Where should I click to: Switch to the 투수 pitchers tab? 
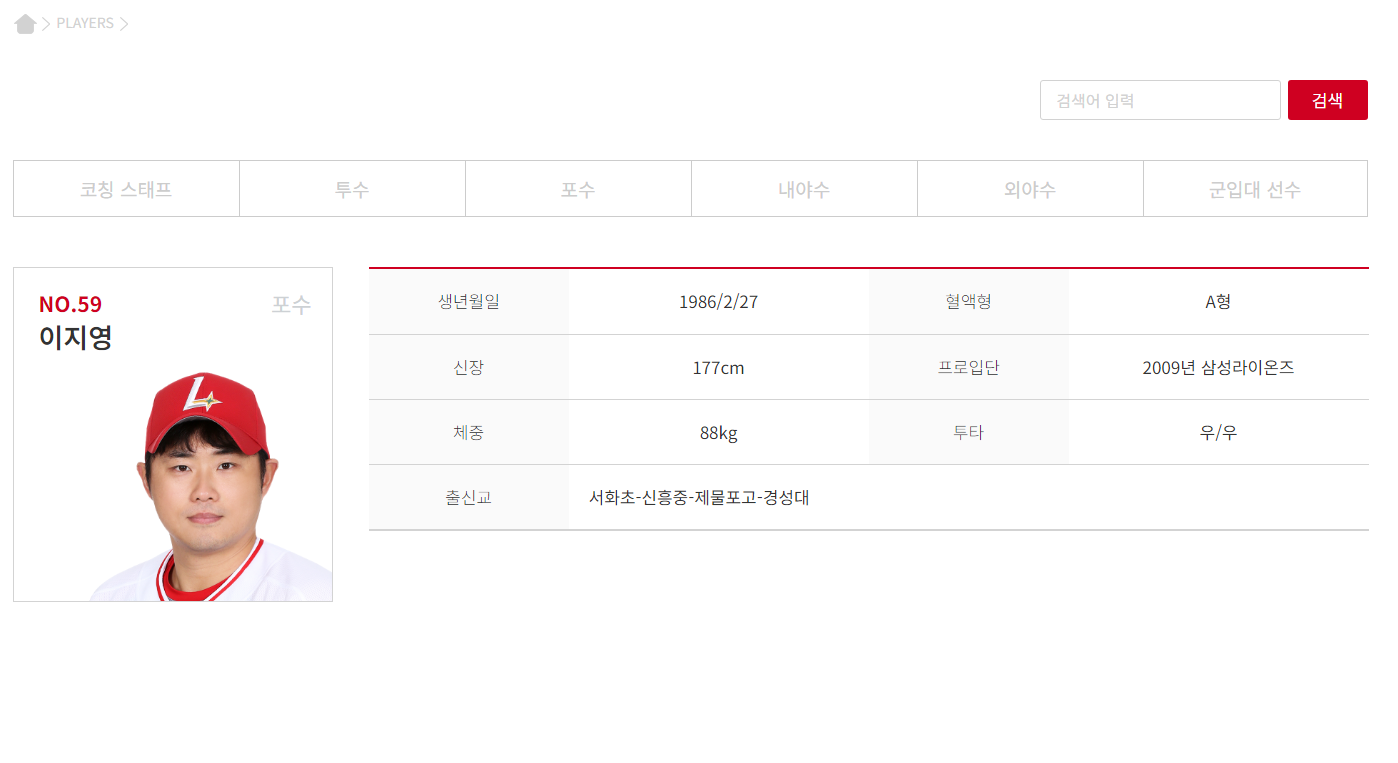352,188
